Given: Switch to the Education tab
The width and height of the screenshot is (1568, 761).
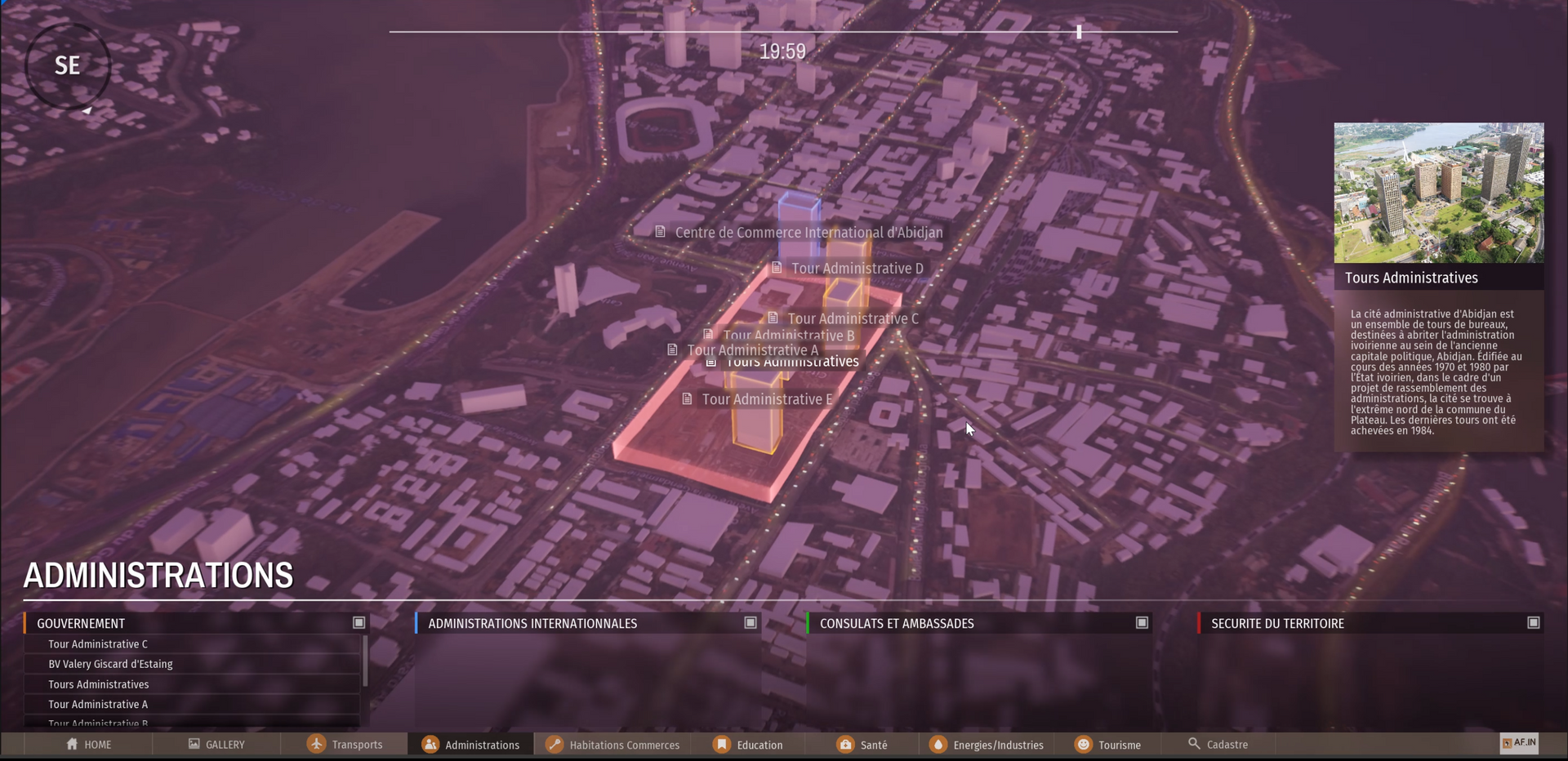Looking at the screenshot, I should coord(748,744).
